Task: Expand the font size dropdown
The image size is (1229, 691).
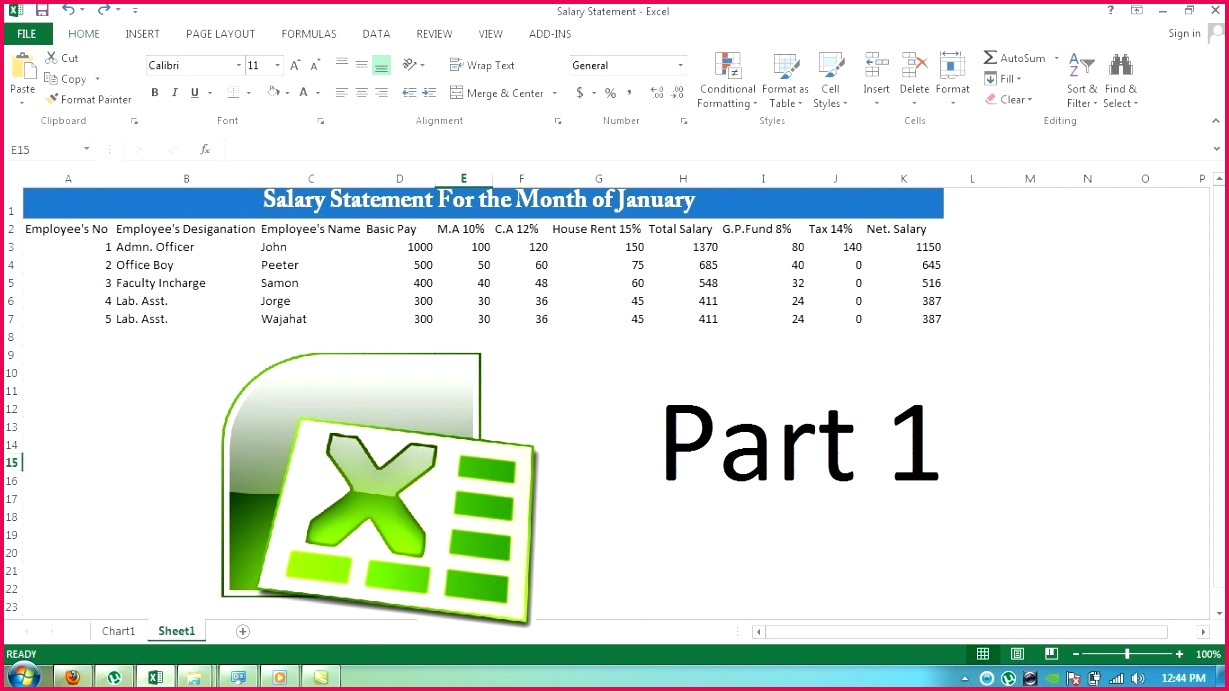Action: pos(277,66)
